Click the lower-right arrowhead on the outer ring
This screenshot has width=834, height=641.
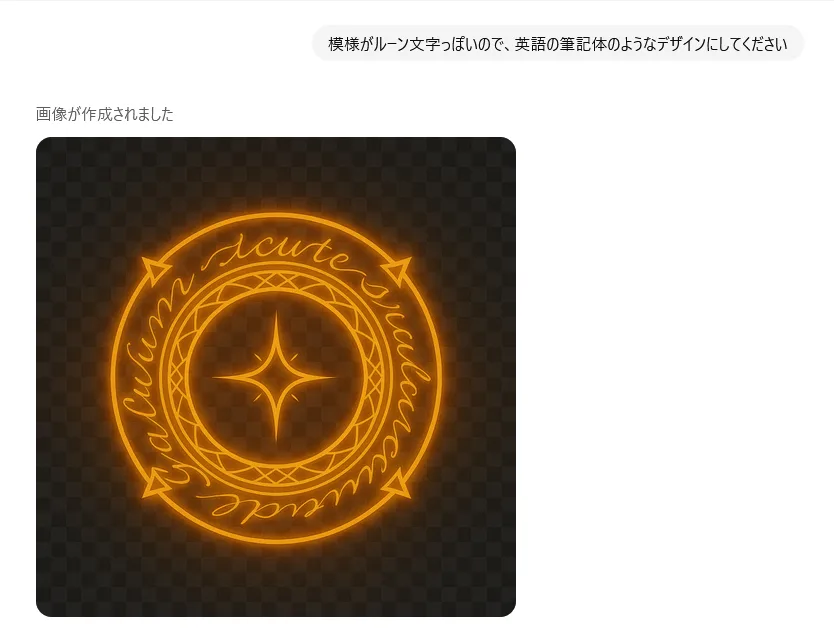pos(398,484)
